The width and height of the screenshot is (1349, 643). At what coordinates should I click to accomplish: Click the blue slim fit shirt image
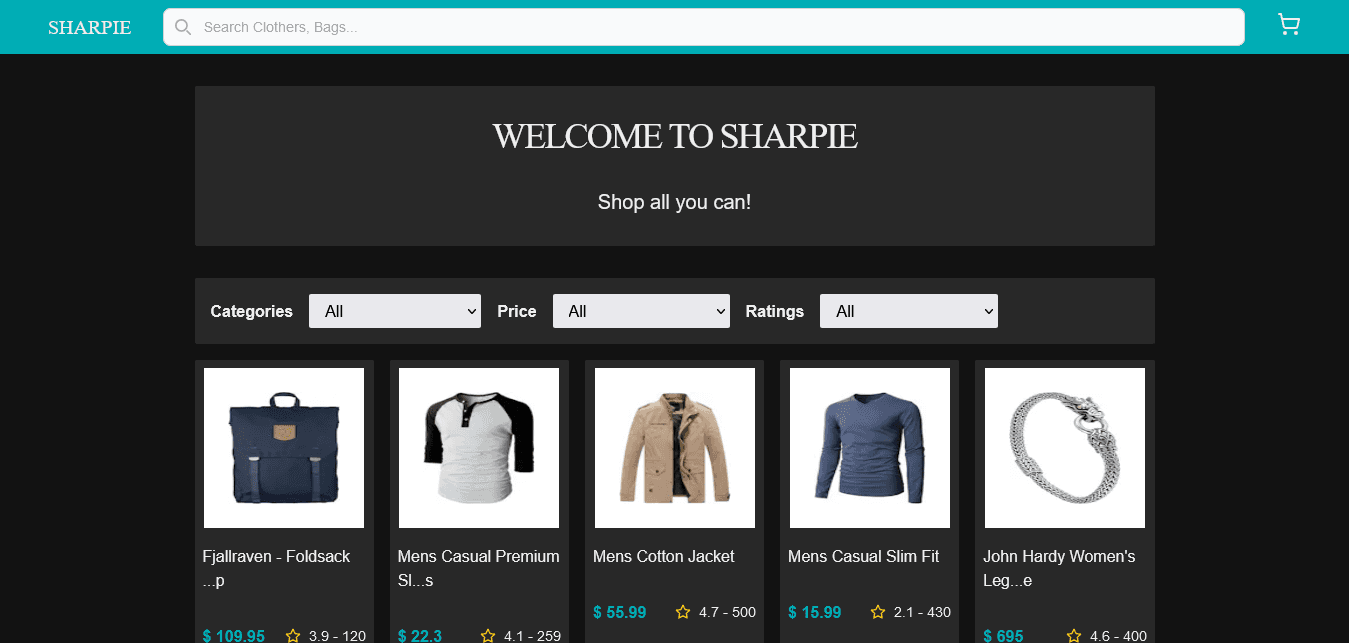869,447
